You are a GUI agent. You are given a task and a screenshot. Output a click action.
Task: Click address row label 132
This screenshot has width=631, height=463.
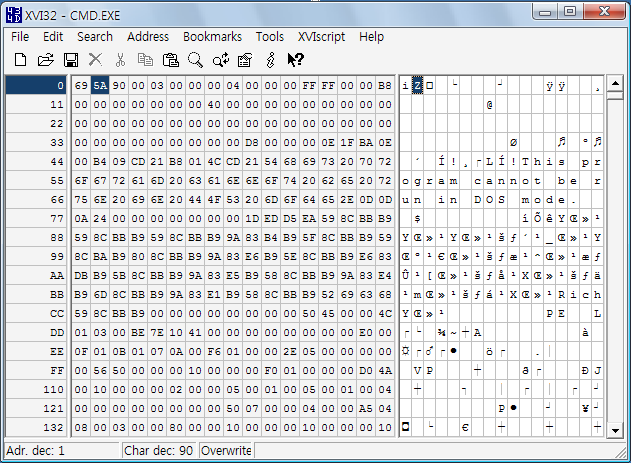pyautogui.click(x=36, y=427)
